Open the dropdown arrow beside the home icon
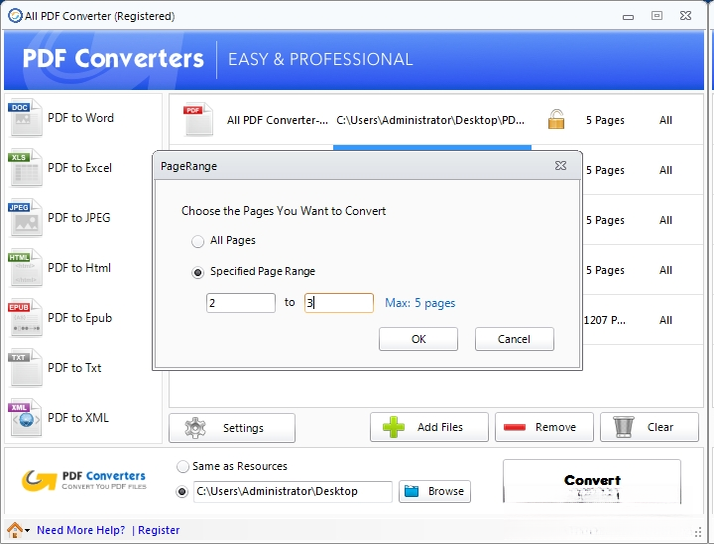 coord(27,530)
